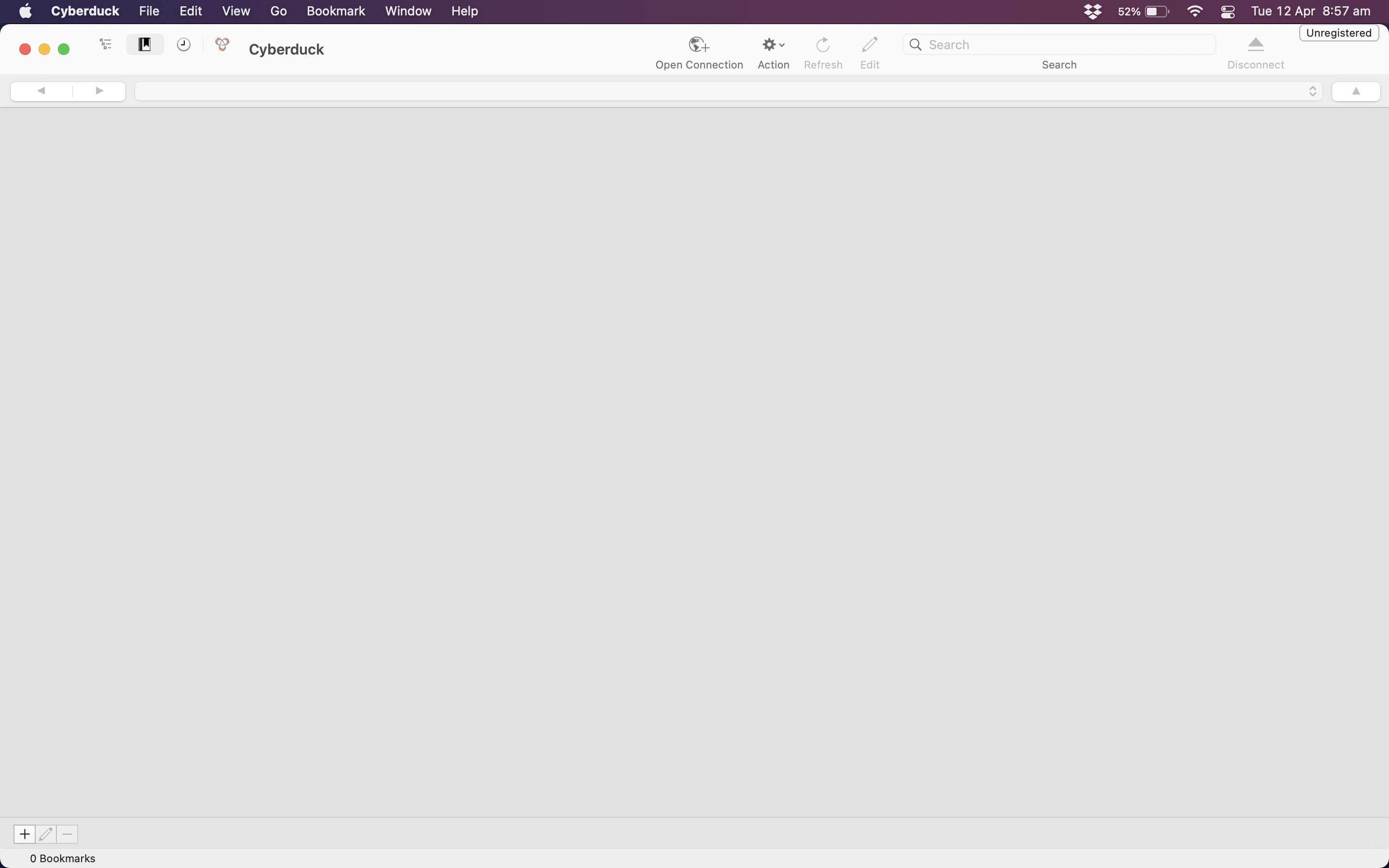Click the back navigation arrow
1389x868 pixels.
pyautogui.click(x=40, y=90)
